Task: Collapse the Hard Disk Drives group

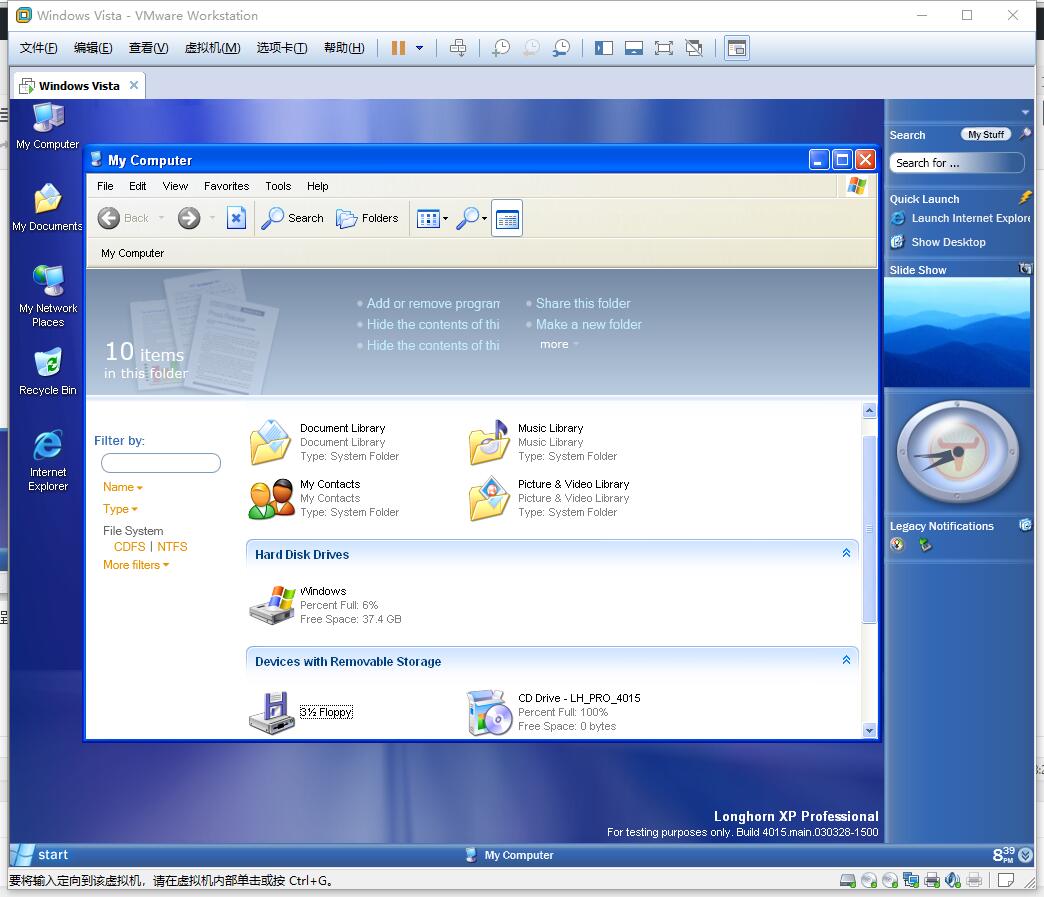Action: click(x=846, y=553)
